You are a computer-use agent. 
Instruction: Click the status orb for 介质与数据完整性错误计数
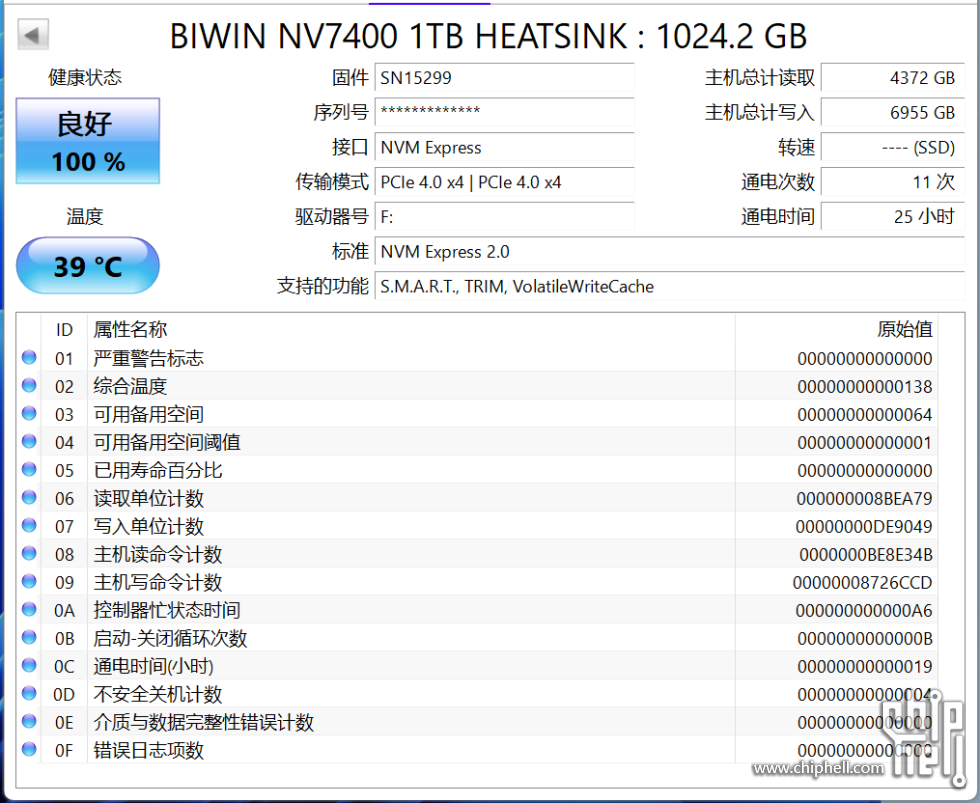pos(29,722)
